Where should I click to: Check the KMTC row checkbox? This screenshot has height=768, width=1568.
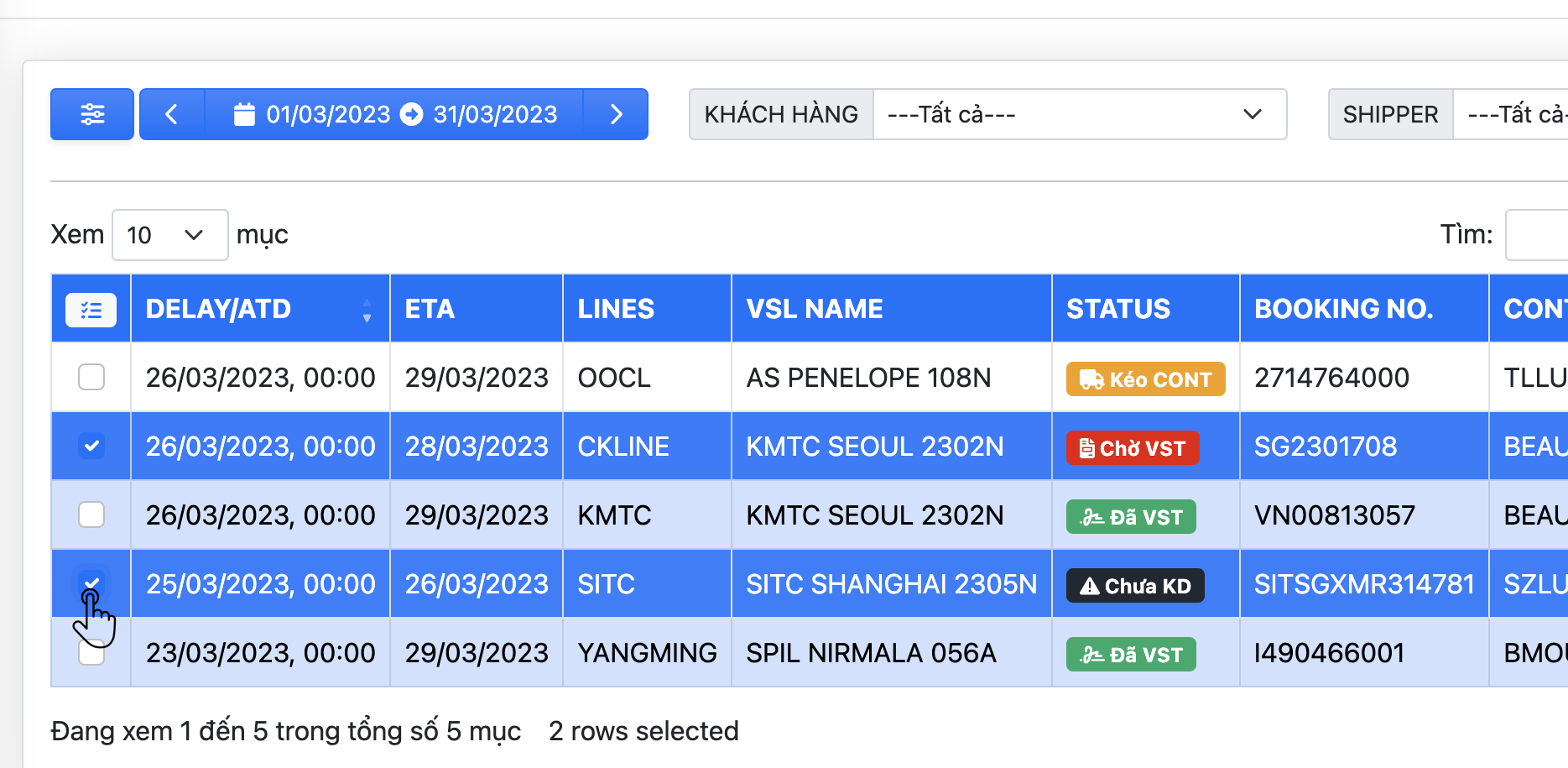(x=91, y=515)
